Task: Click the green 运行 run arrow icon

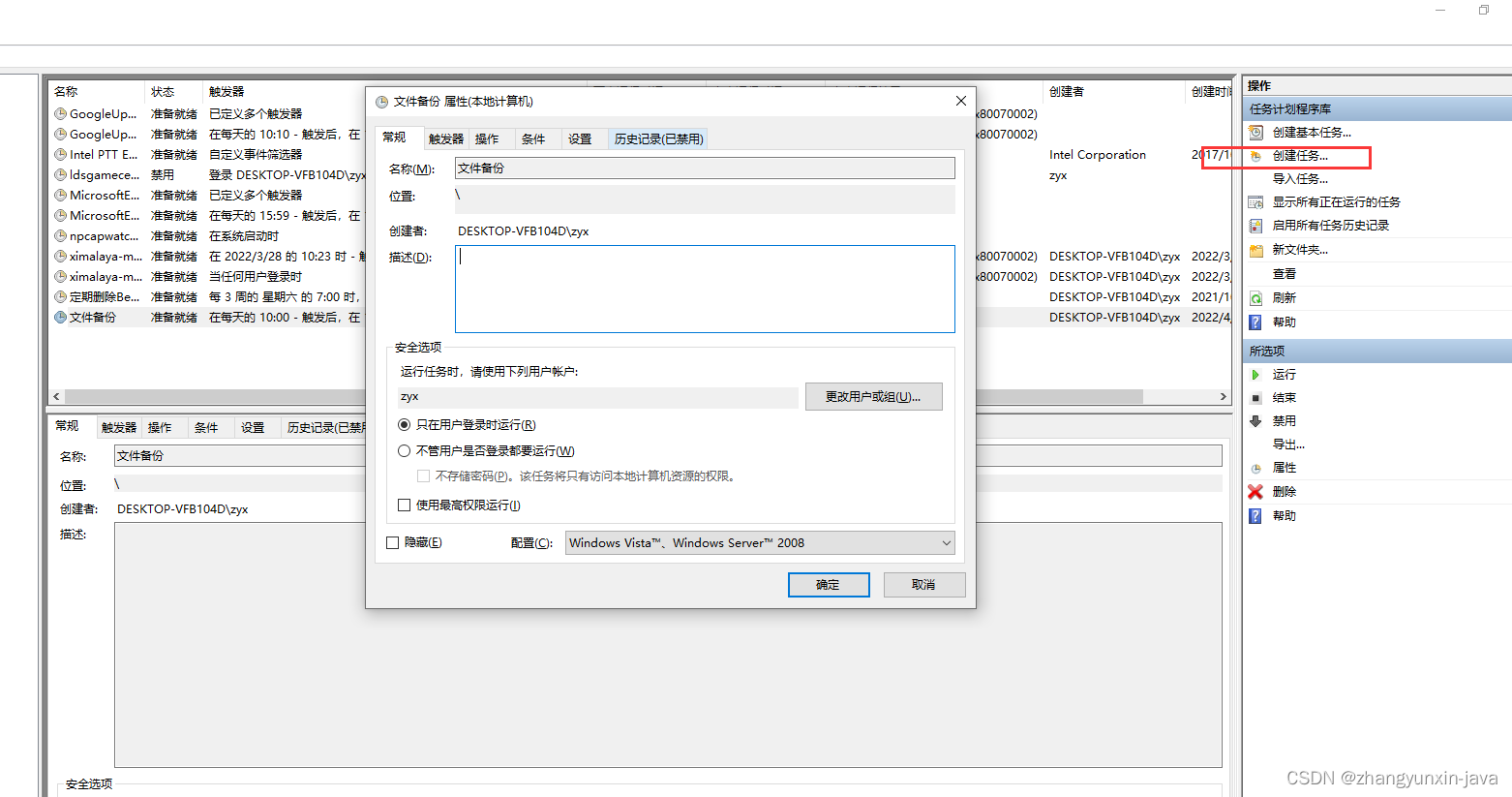Action: (x=1255, y=374)
